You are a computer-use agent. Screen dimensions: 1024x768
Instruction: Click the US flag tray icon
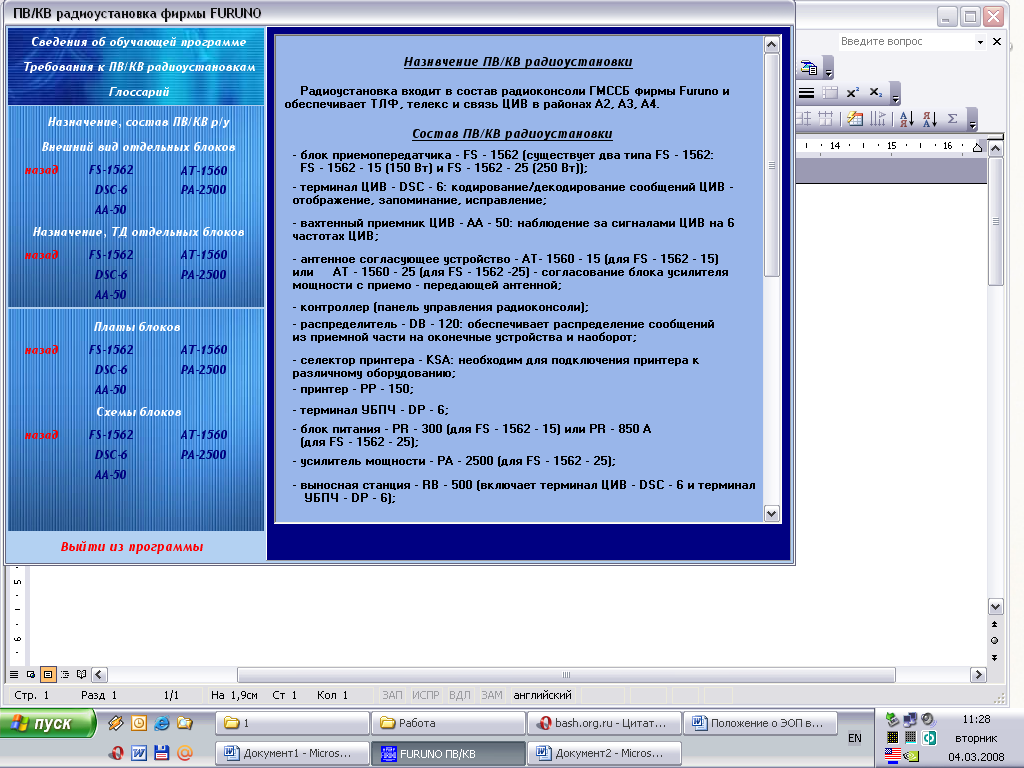click(893, 756)
